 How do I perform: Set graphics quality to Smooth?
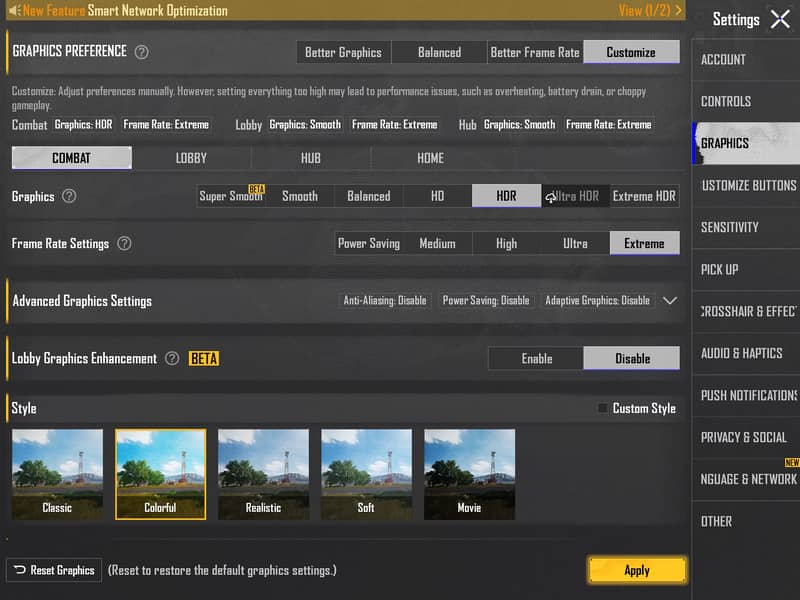tap(299, 196)
